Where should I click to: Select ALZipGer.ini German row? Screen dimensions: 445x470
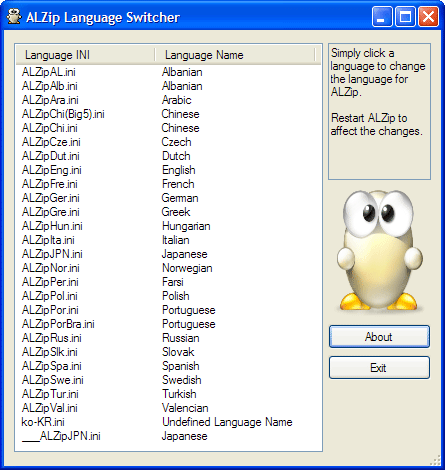tap(169, 198)
